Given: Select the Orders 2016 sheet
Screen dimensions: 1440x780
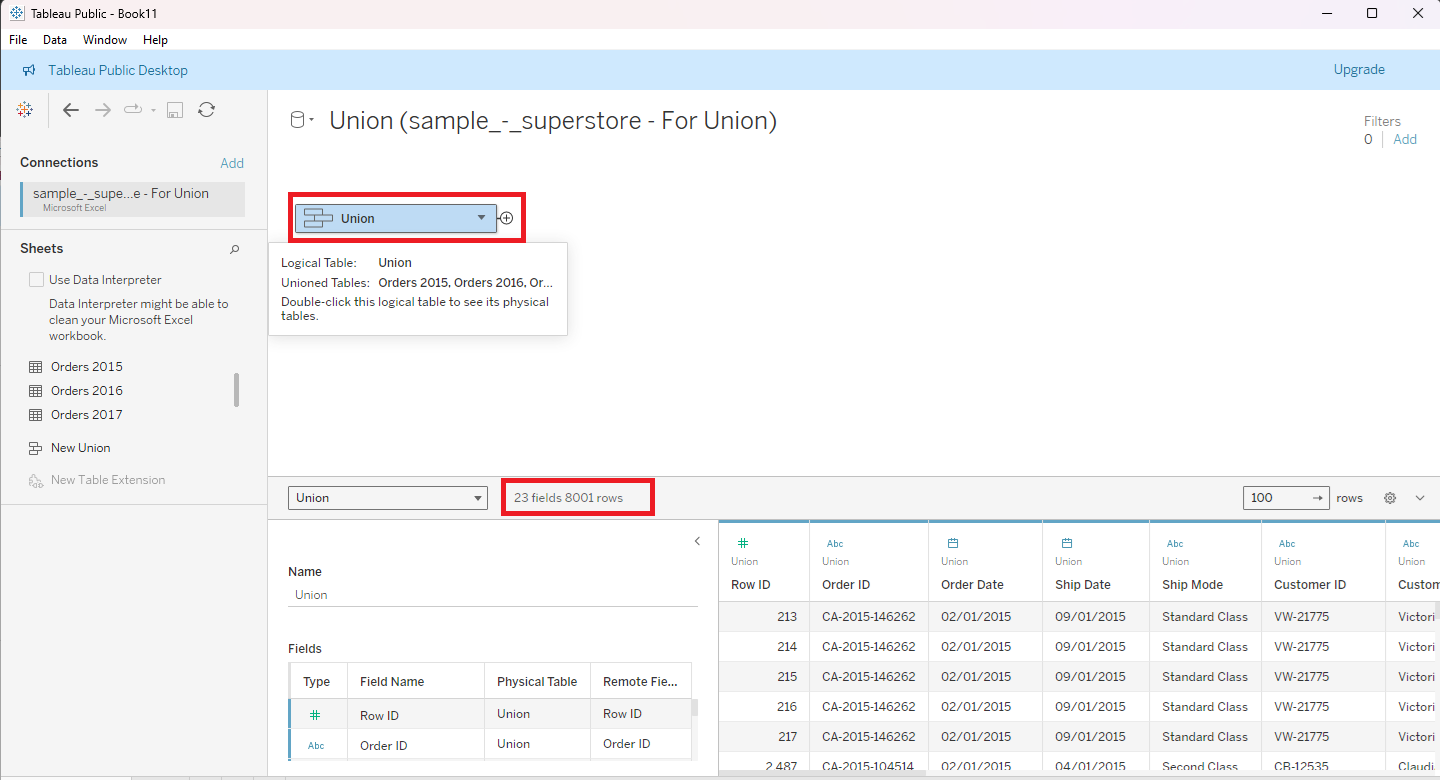Looking at the screenshot, I should click(x=87, y=391).
